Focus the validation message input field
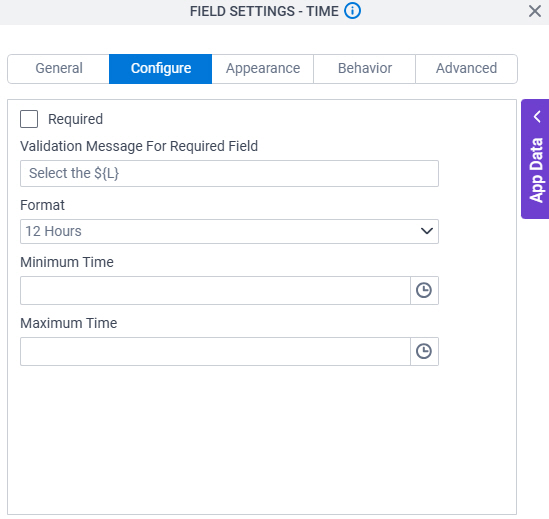 [229, 173]
